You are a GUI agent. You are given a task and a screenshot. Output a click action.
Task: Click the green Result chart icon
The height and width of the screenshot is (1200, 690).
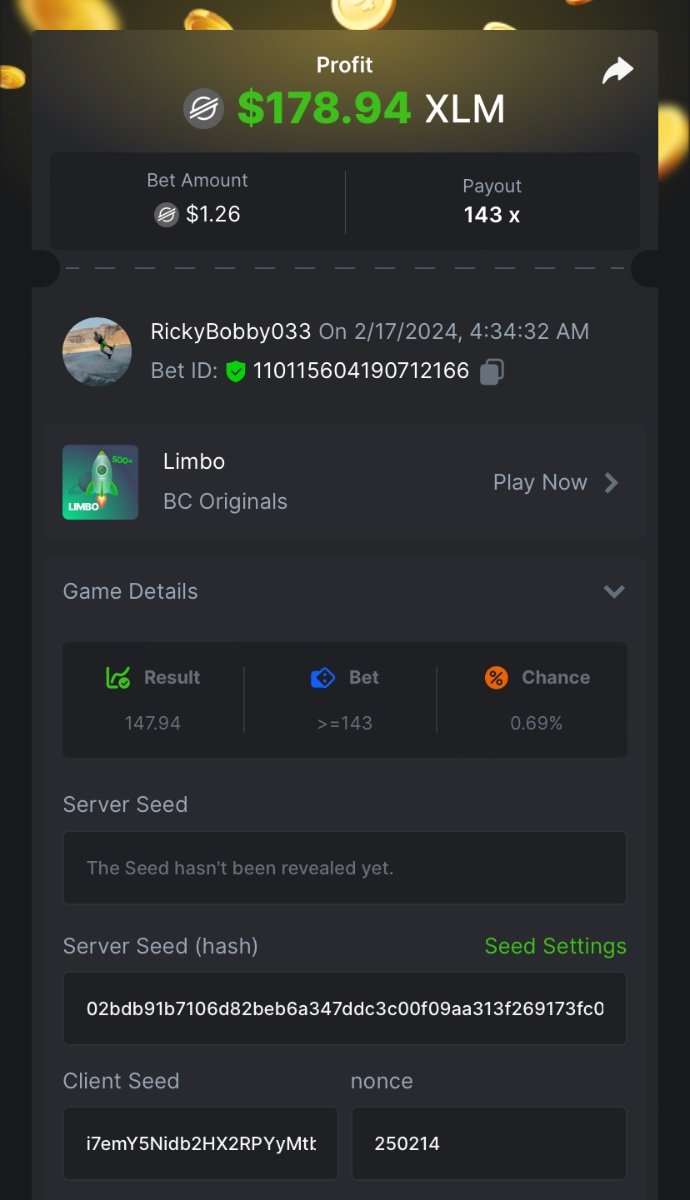[118, 677]
